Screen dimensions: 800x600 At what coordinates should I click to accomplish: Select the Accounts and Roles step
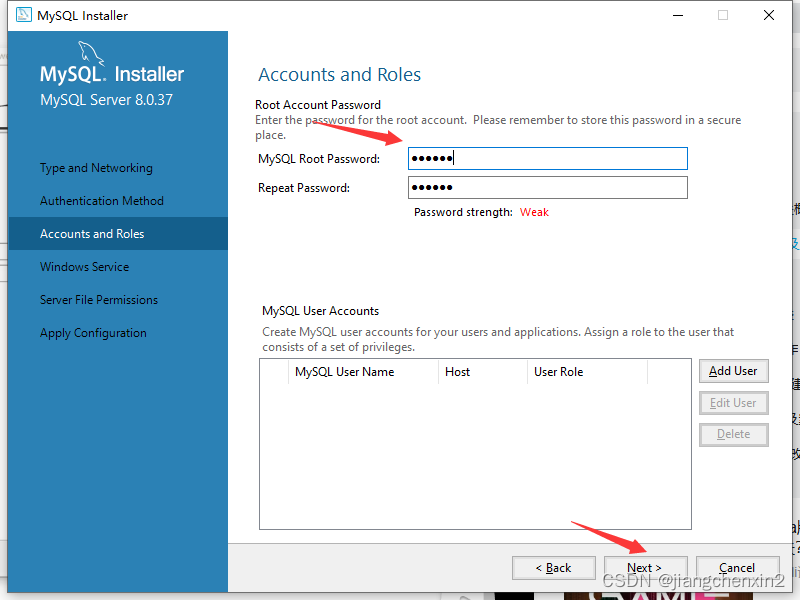point(118,234)
